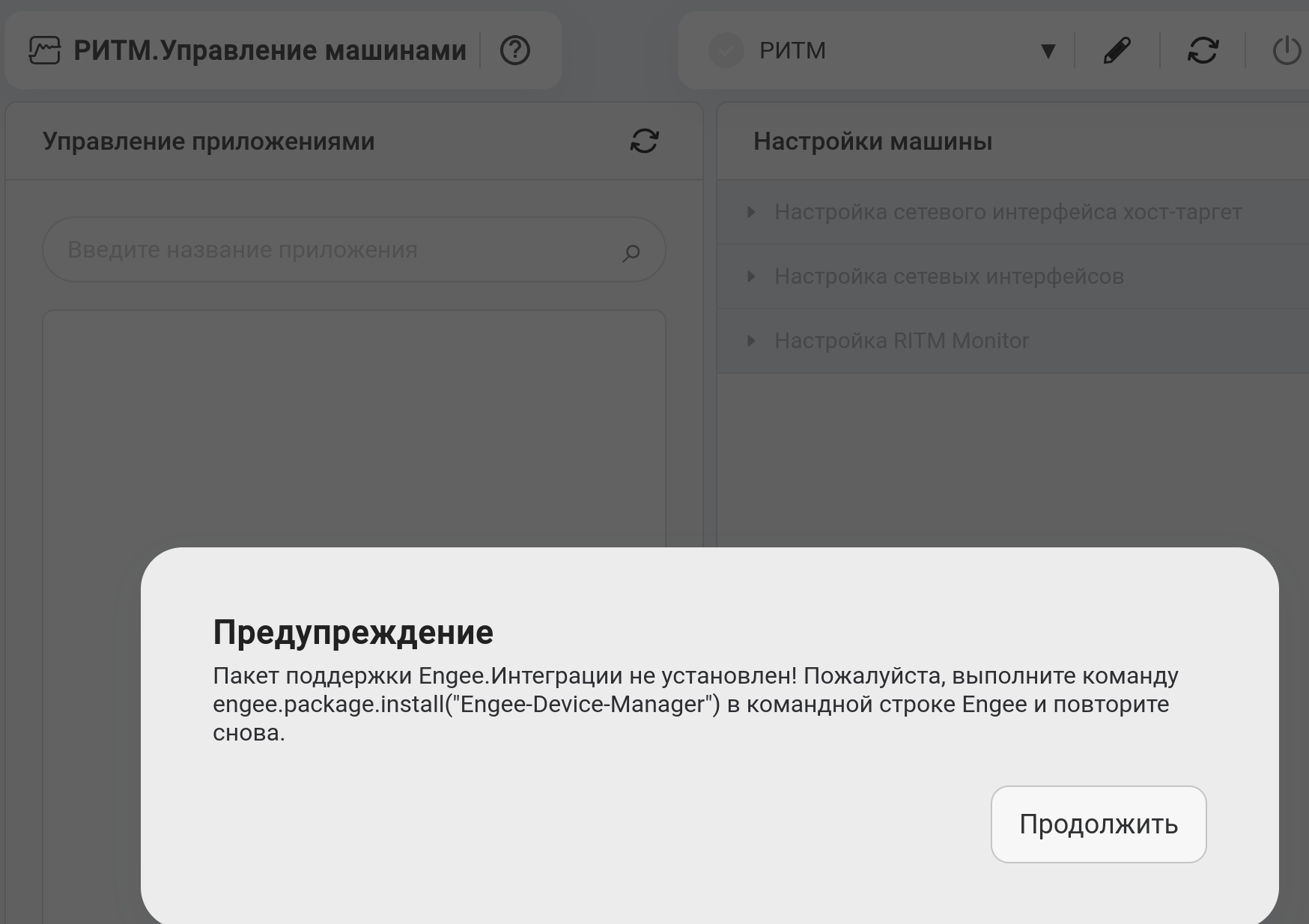Click the Настройки машины heading
This screenshot has width=1309, height=924.
[x=872, y=141]
